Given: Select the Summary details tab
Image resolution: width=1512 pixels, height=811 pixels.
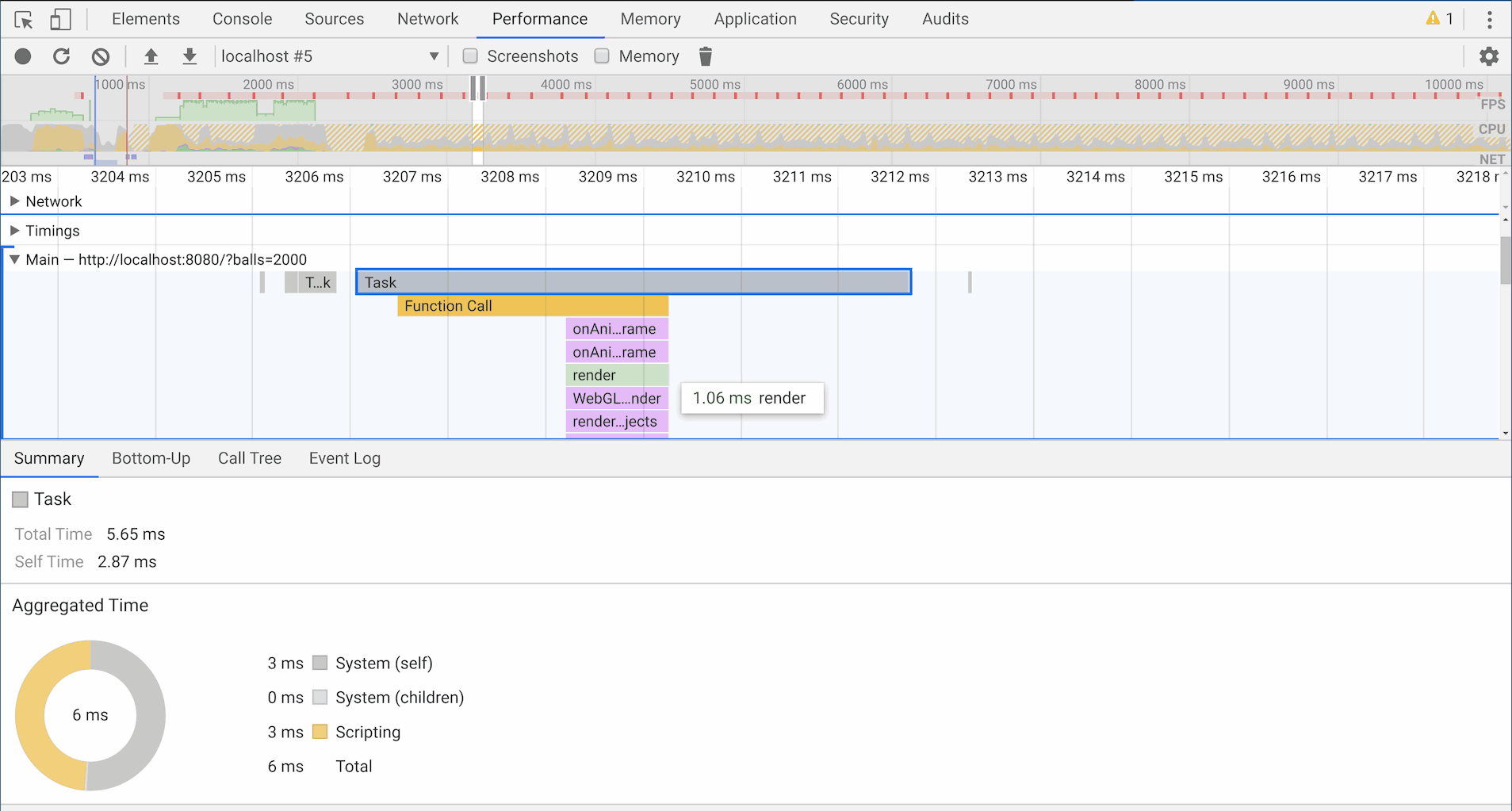Looking at the screenshot, I should tap(49, 458).
